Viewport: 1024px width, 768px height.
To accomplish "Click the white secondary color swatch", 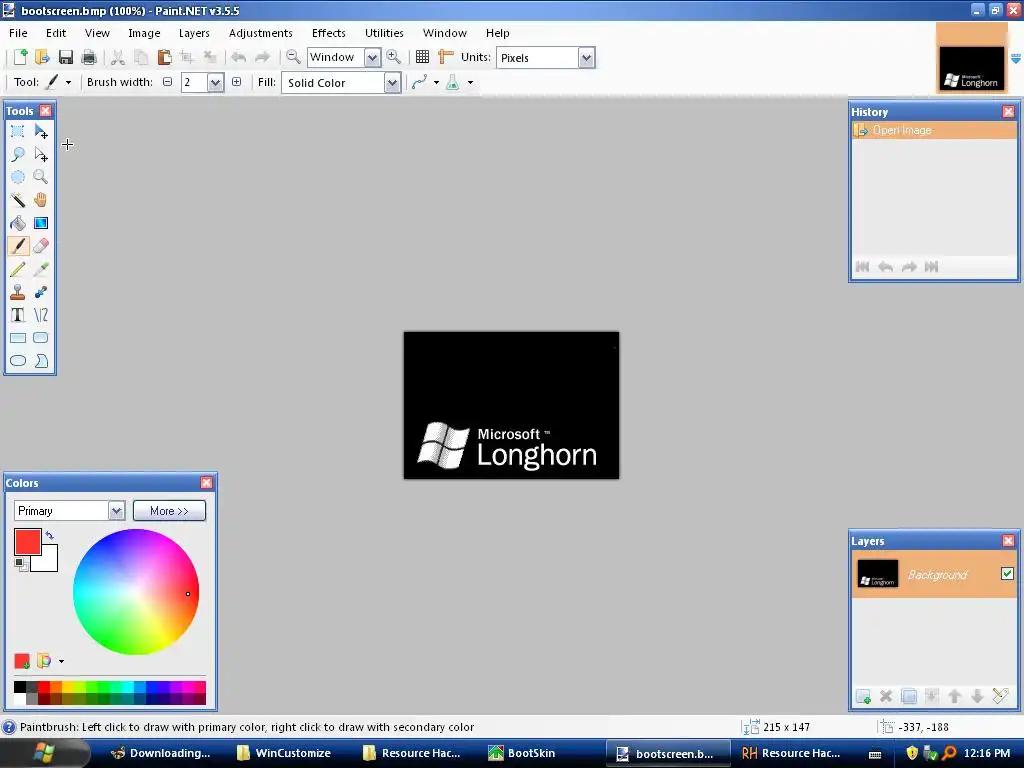I will coord(48,562).
